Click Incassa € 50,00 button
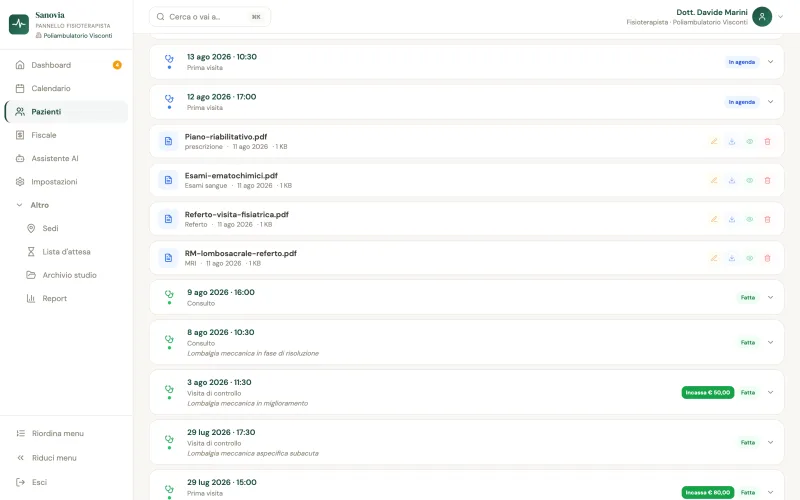 [x=708, y=392]
